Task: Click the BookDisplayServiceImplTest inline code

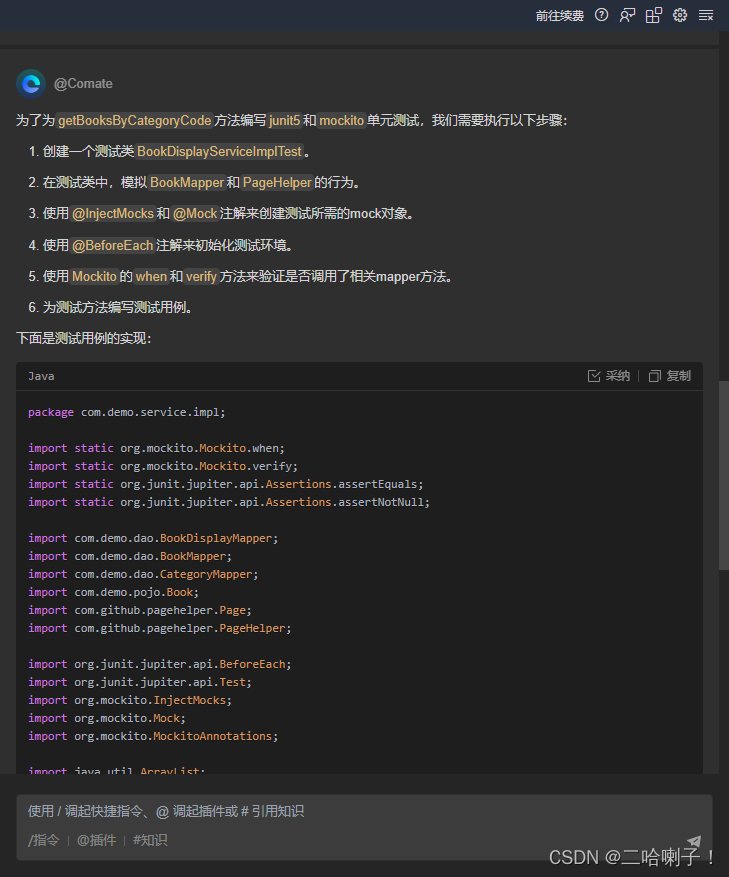Action: 219,152
